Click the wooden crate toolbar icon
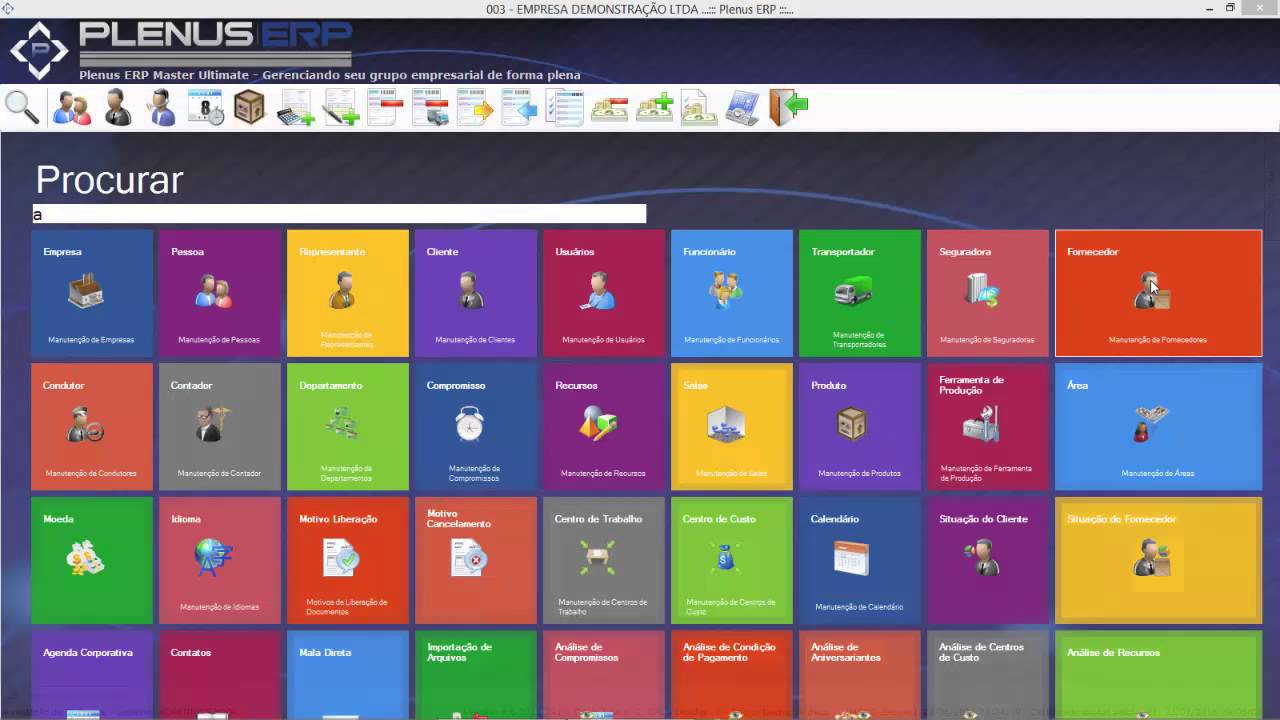Screen dimensions: 1280x720 249,107
